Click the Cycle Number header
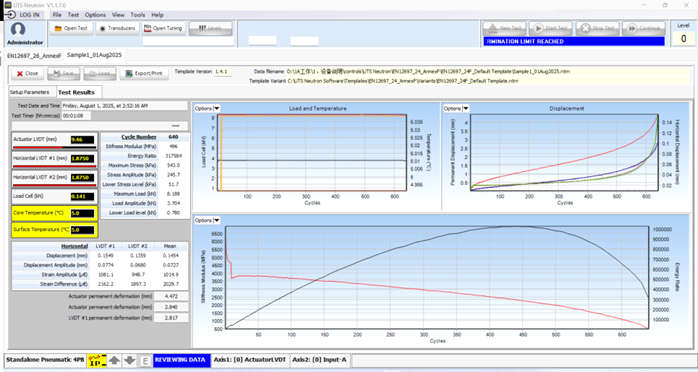This screenshot has width=698, height=372. click(x=139, y=137)
